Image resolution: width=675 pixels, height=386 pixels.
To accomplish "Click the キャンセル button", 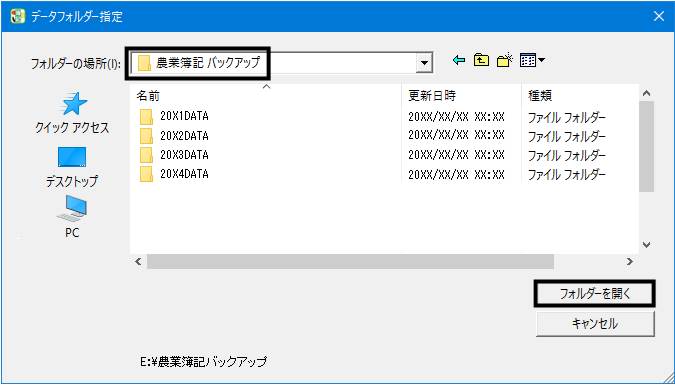I will click(x=594, y=324).
